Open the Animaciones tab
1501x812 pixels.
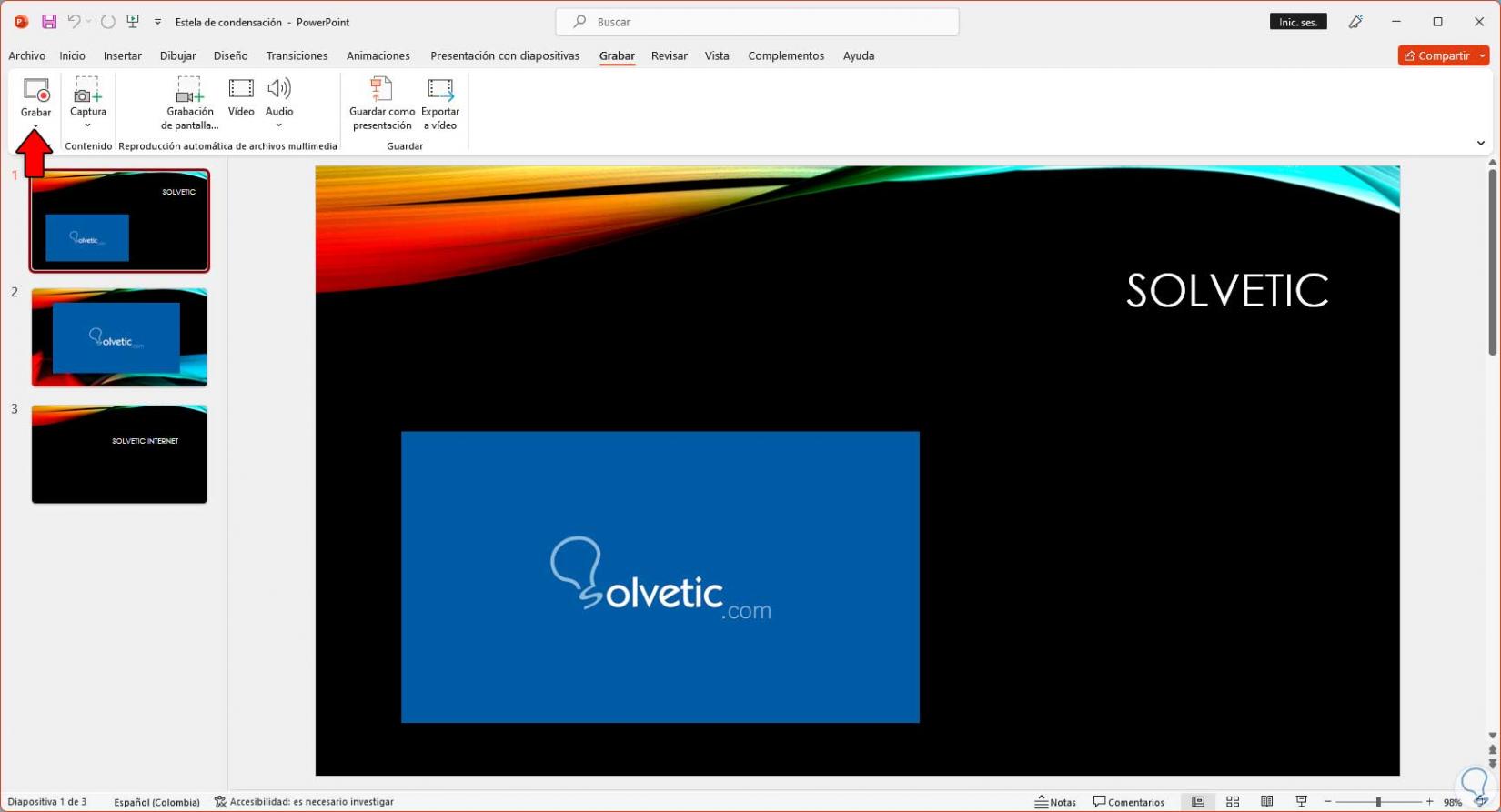tap(378, 55)
